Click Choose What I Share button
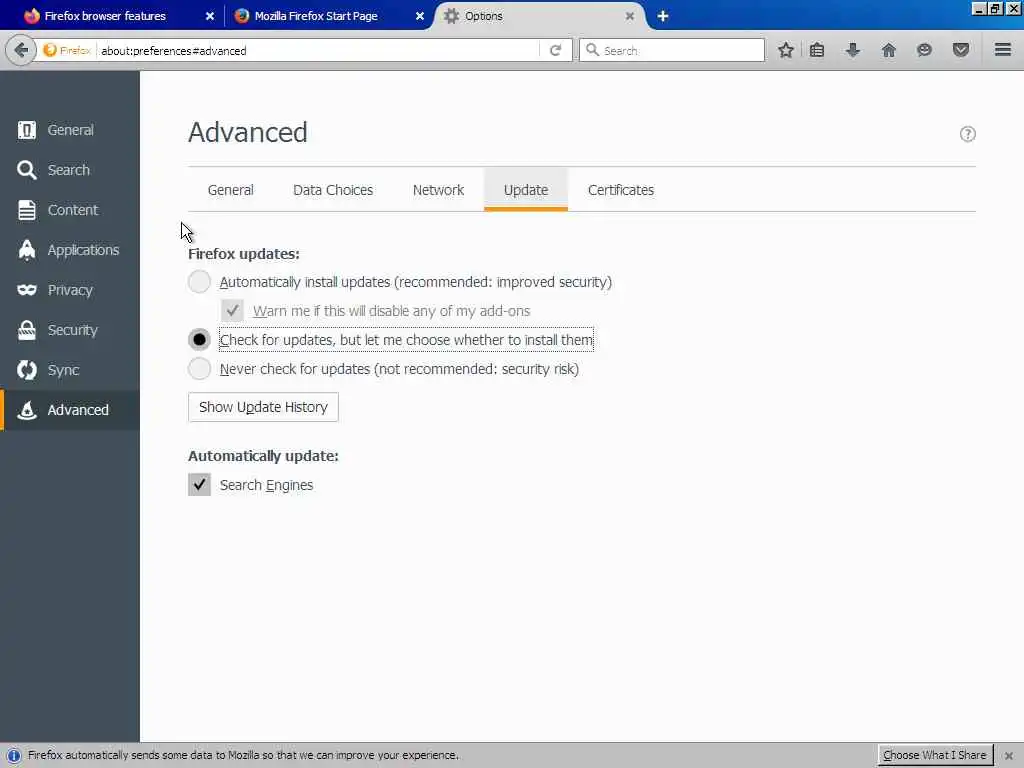This screenshot has height=768, width=1024. 935,756
